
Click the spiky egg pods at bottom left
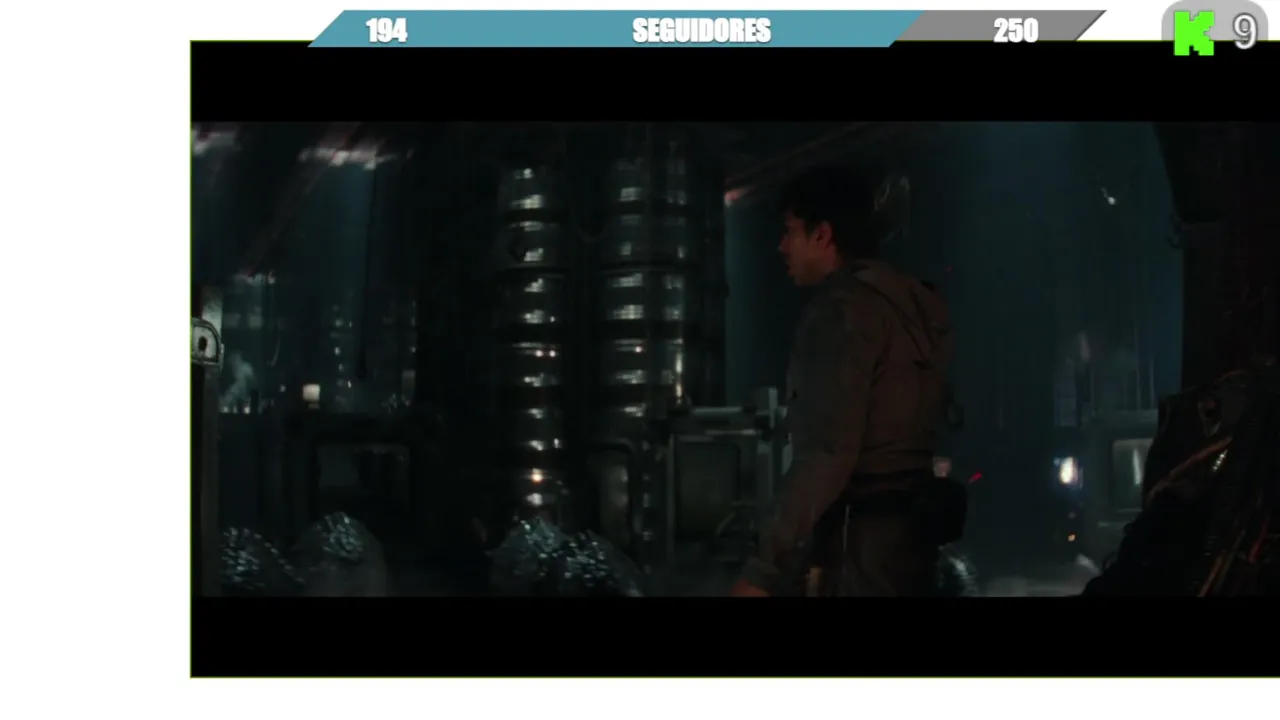[302, 555]
